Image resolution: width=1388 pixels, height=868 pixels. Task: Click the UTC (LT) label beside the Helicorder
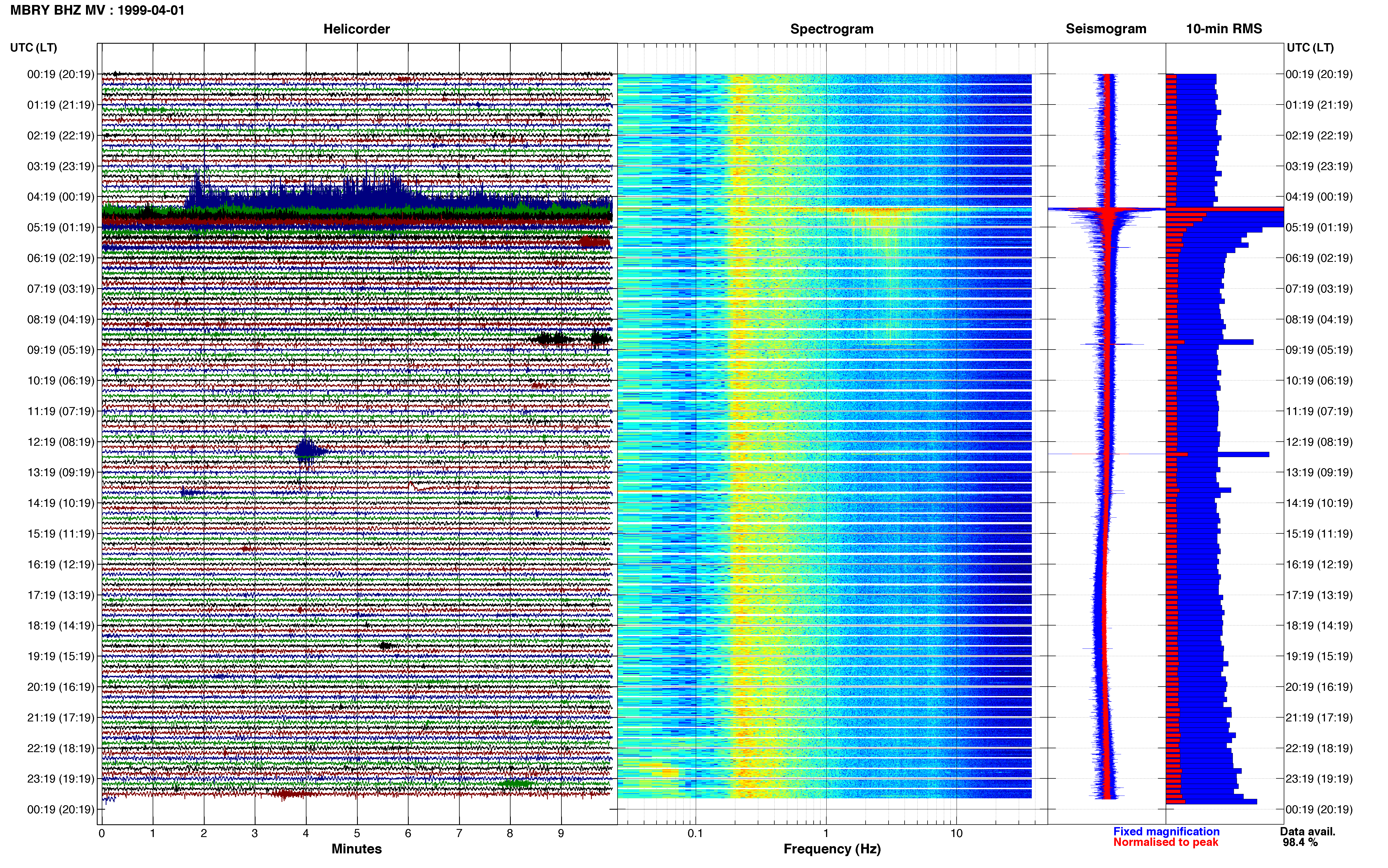[33, 47]
